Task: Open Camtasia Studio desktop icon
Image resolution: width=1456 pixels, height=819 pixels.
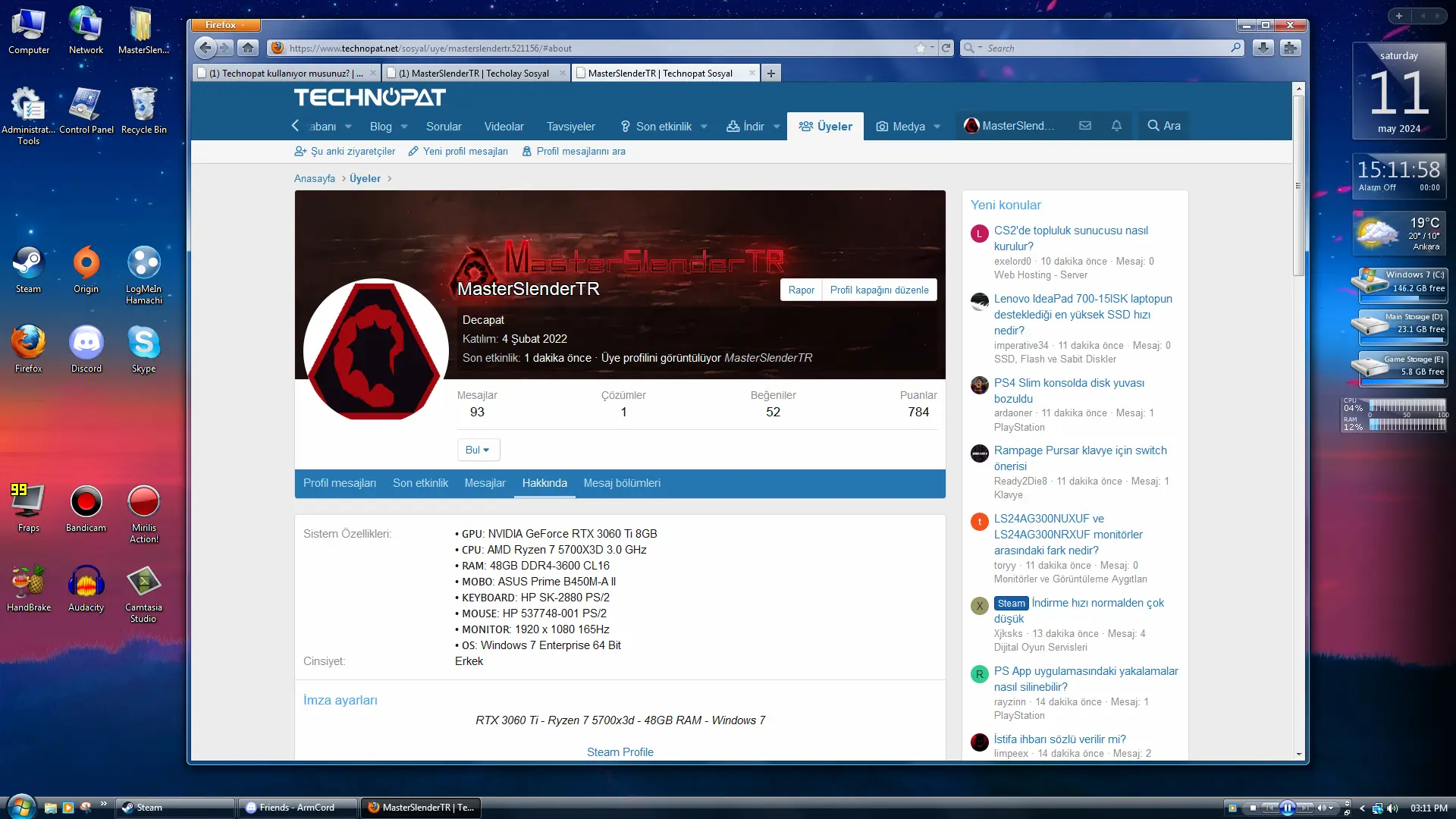Action: pos(143,594)
